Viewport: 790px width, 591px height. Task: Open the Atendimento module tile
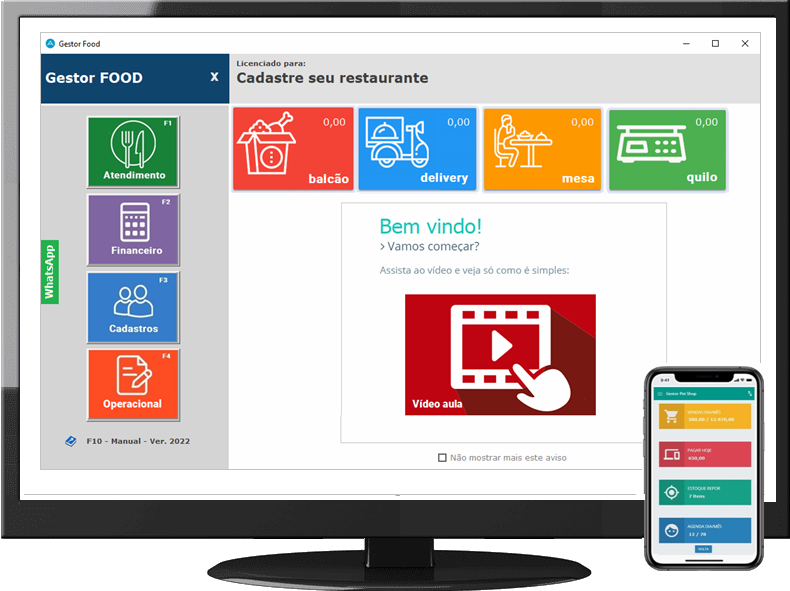click(133, 151)
